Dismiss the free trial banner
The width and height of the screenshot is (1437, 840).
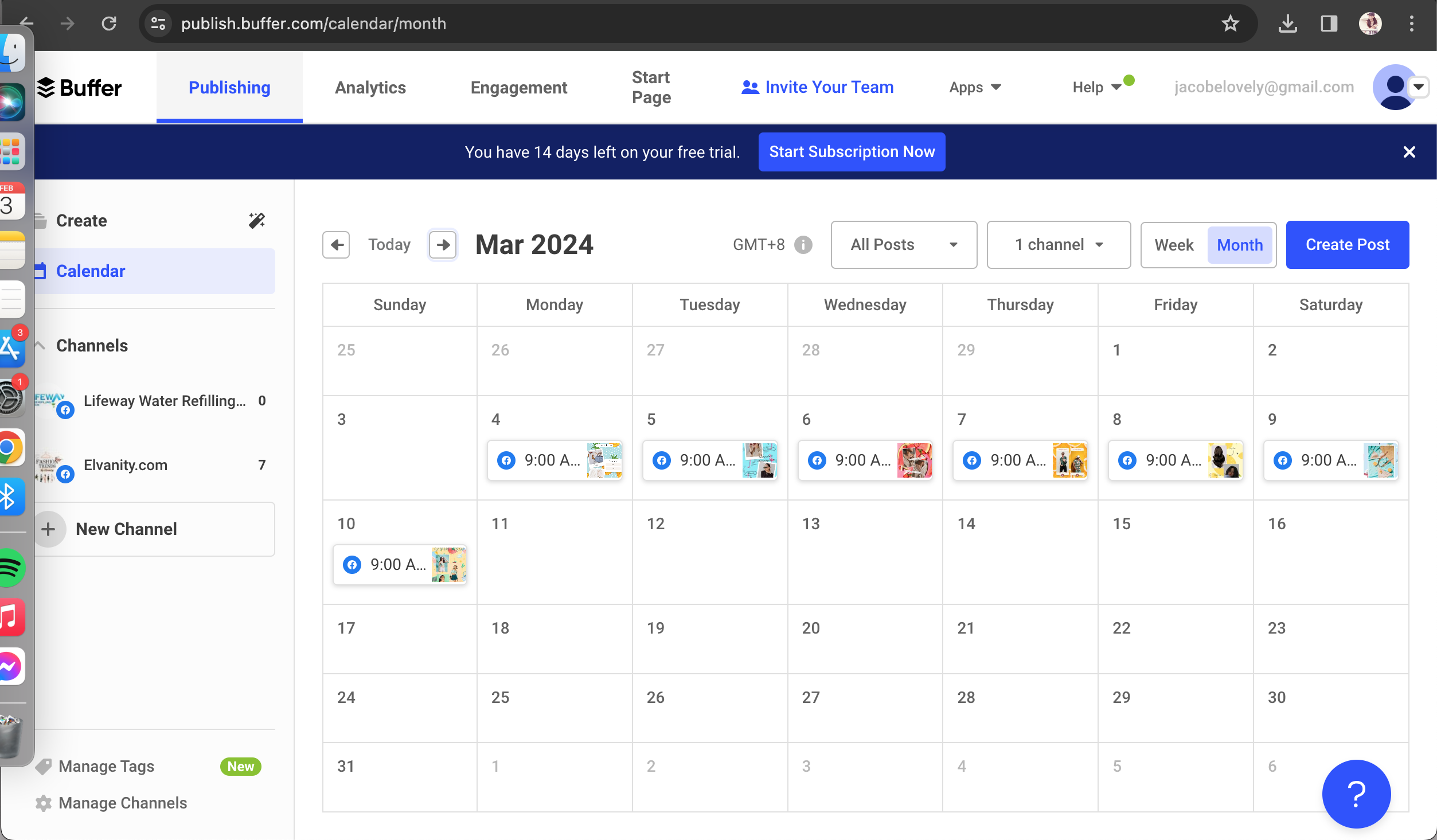(1409, 152)
